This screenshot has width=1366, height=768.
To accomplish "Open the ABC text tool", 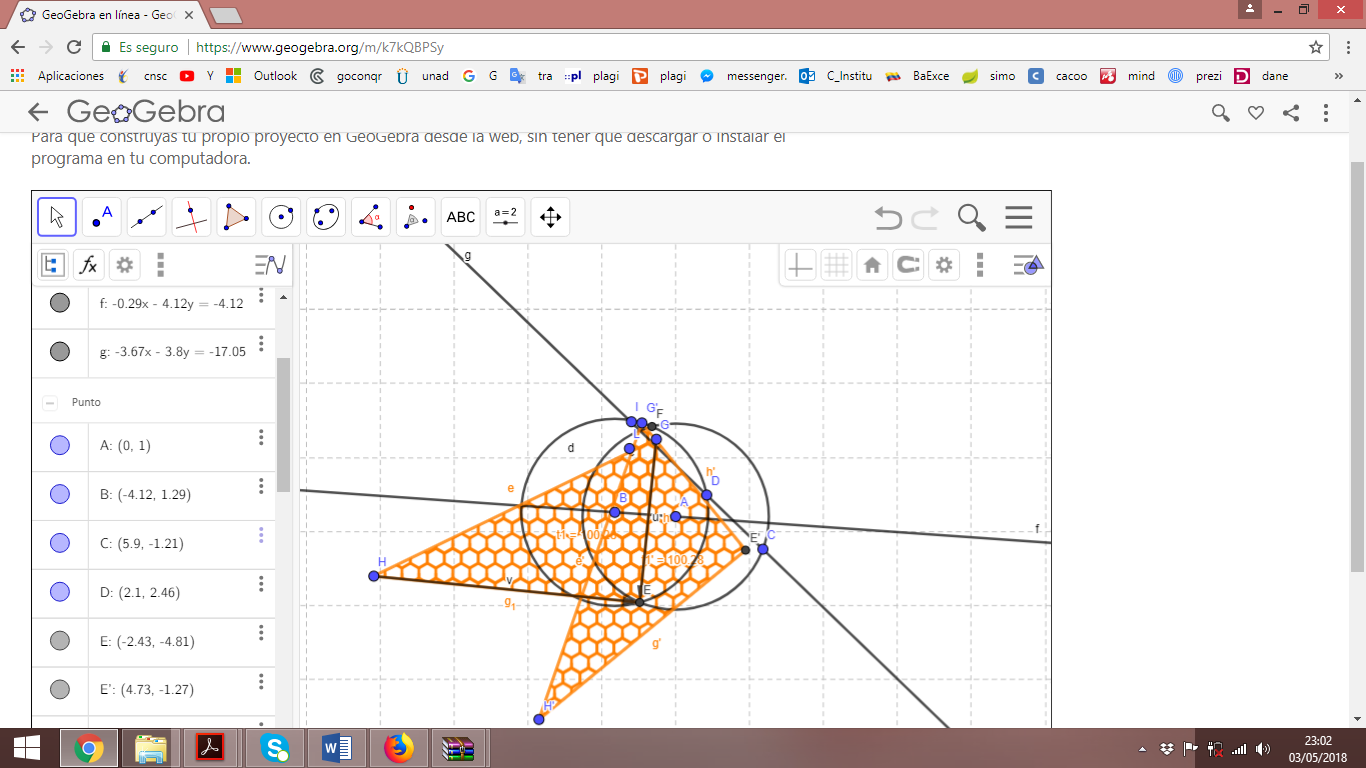I will click(x=460, y=216).
